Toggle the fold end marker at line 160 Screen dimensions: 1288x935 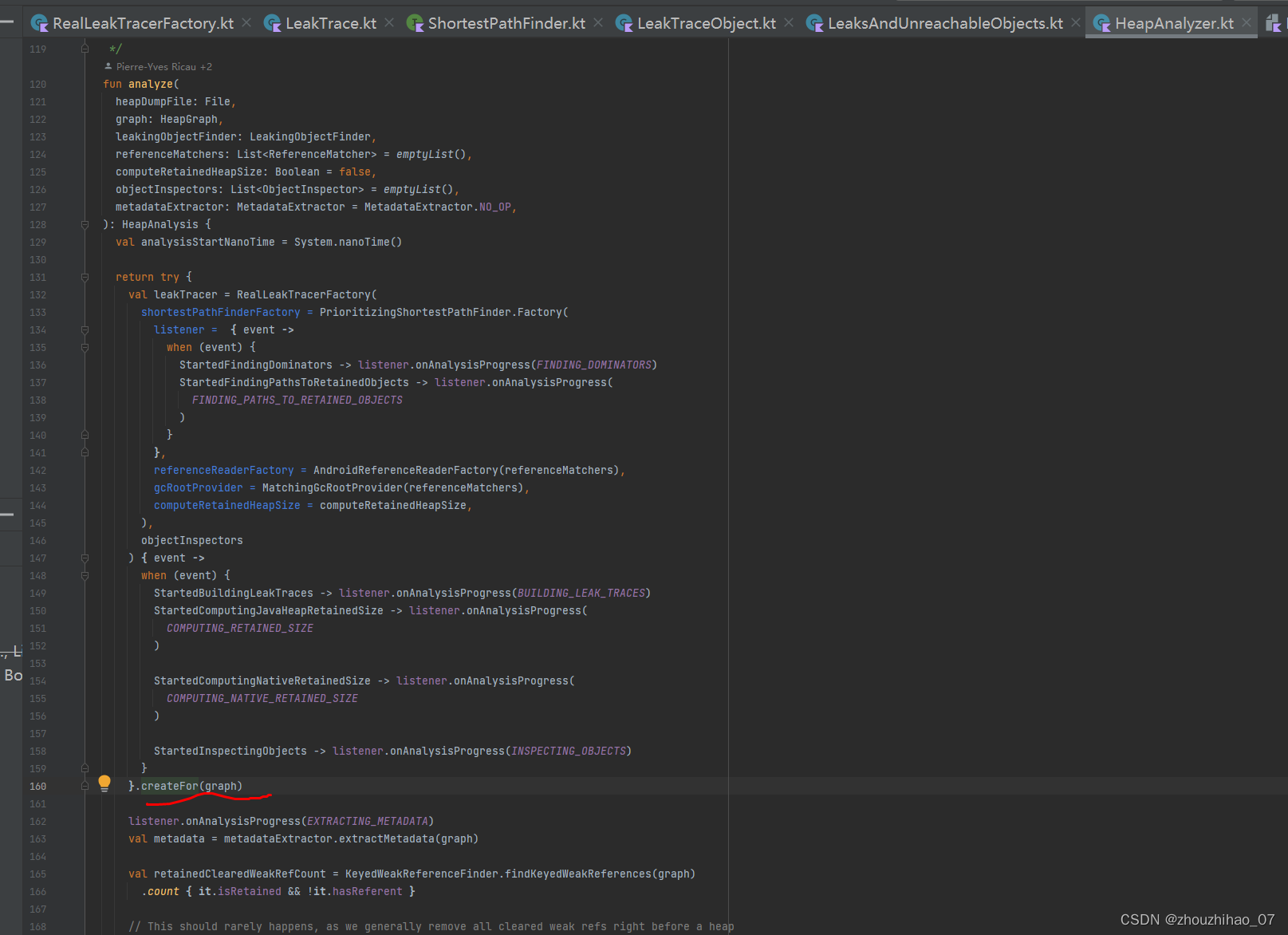click(85, 786)
